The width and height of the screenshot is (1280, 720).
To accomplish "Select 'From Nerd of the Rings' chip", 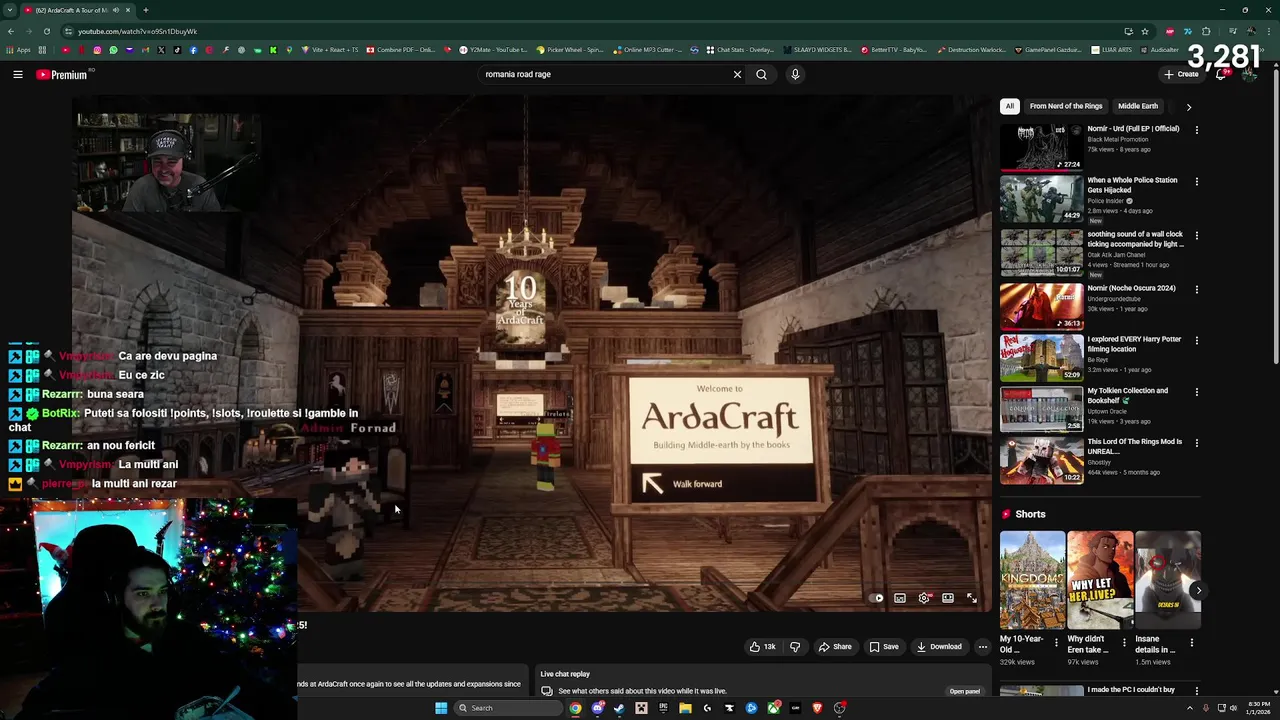I will (x=1066, y=106).
